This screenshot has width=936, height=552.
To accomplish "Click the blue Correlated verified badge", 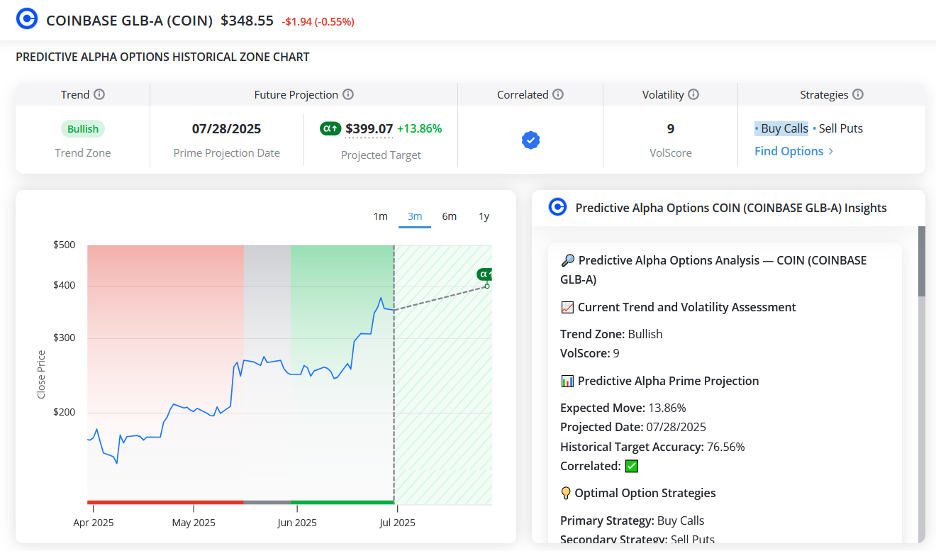I will coord(531,140).
